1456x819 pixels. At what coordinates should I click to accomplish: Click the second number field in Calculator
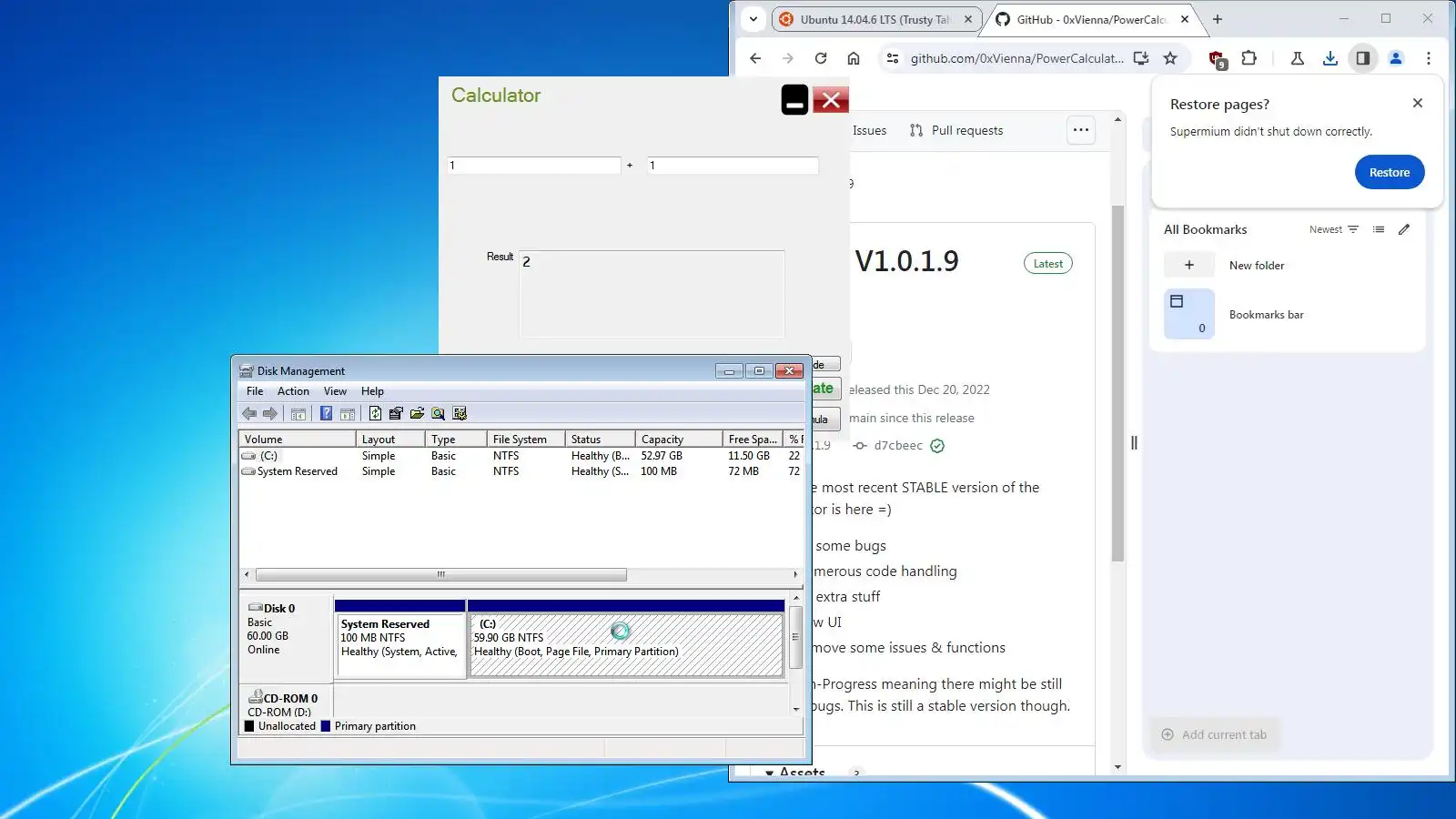(733, 166)
